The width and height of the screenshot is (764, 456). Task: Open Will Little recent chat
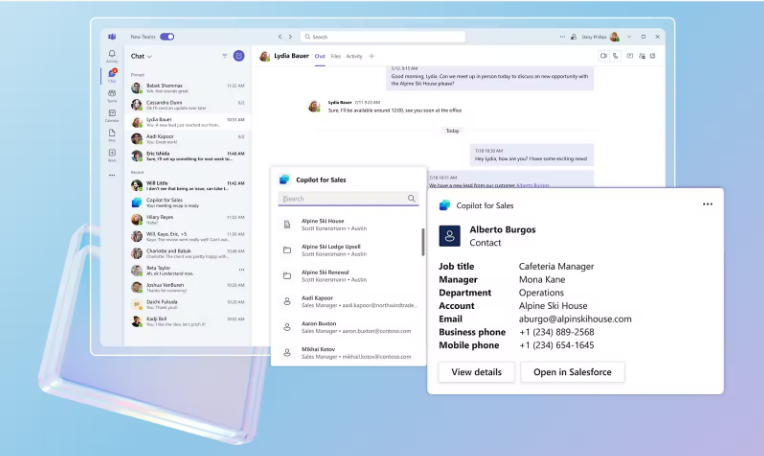(x=188, y=185)
